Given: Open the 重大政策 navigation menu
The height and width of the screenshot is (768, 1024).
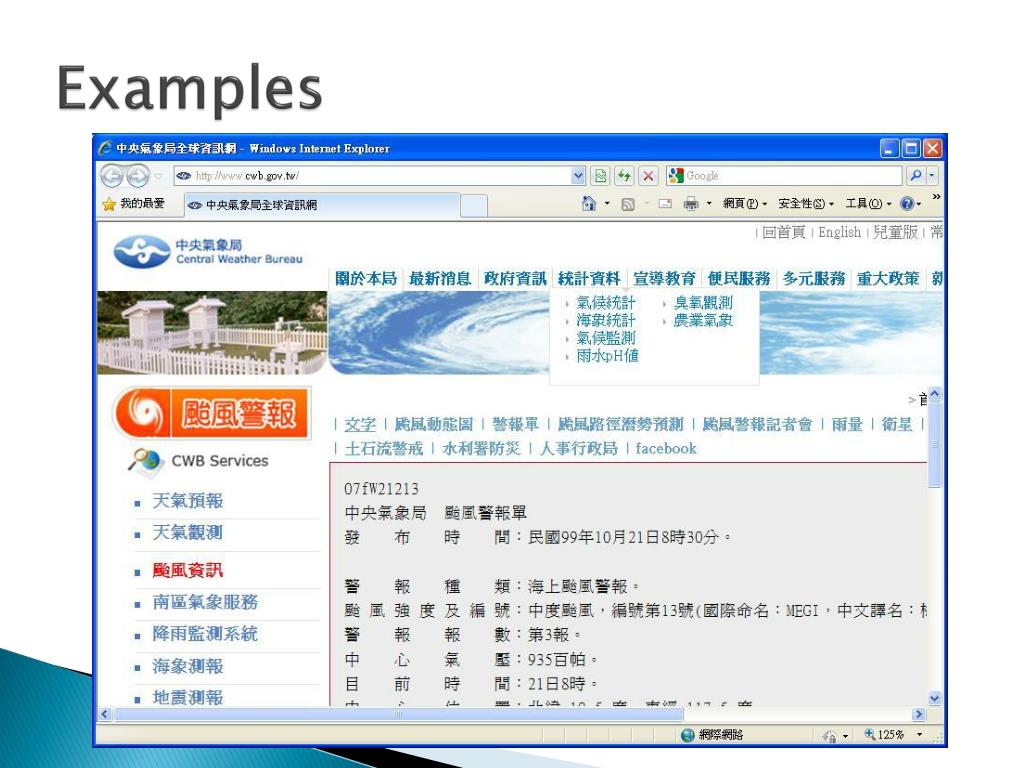Looking at the screenshot, I should [x=889, y=279].
